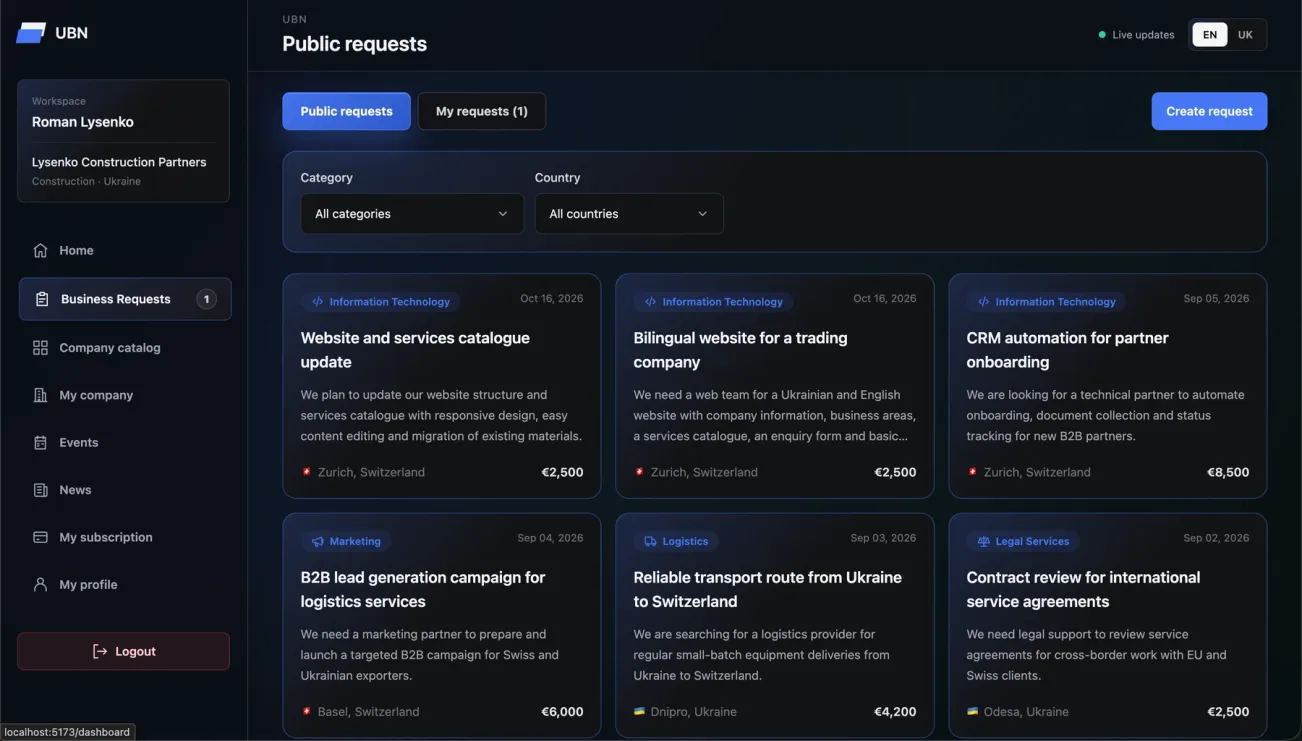This screenshot has height=741, width=1302.
Task: Open the News menu item
Action: (x=125, y=490)
